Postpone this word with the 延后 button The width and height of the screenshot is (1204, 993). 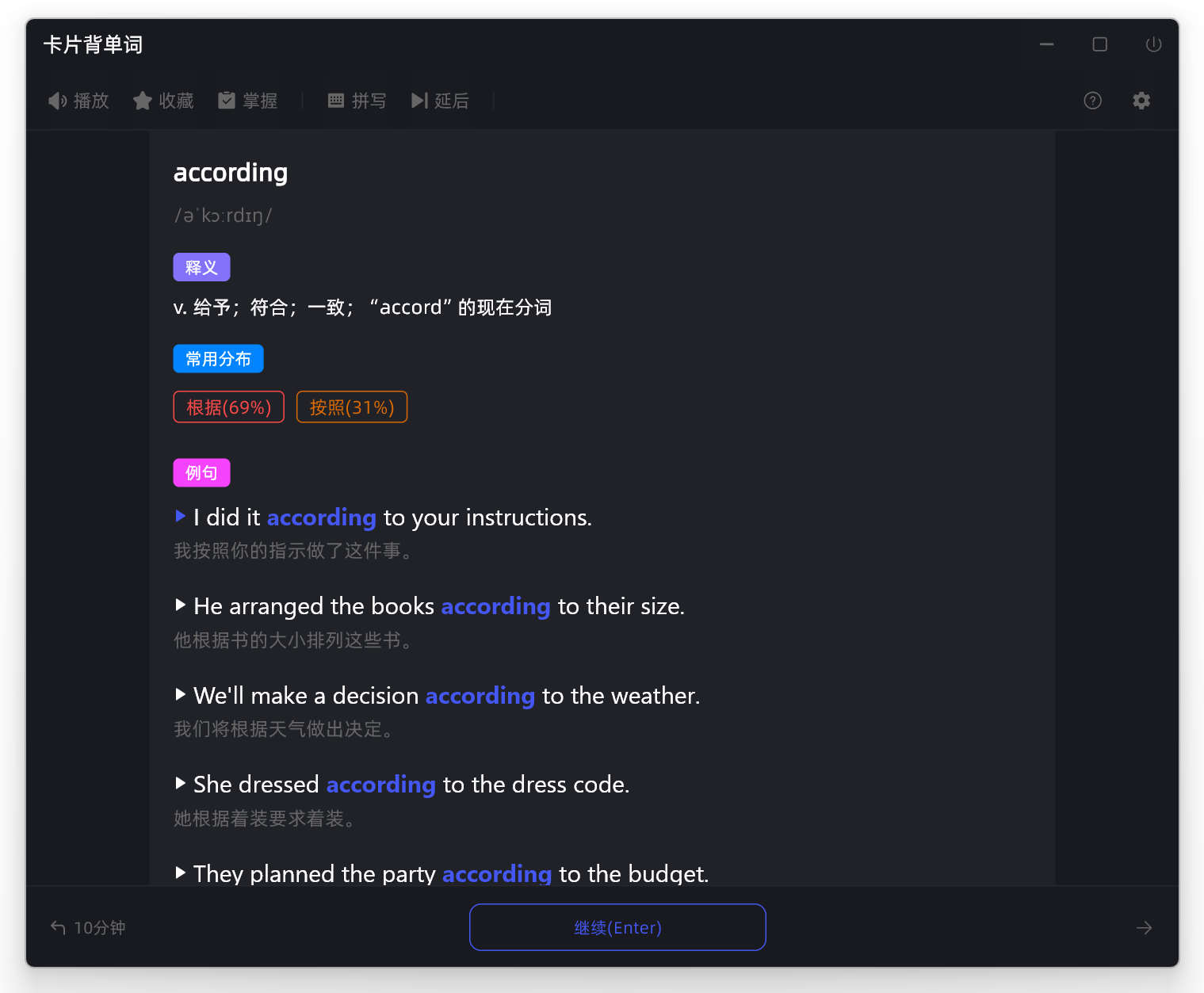[x=440, y=101]
